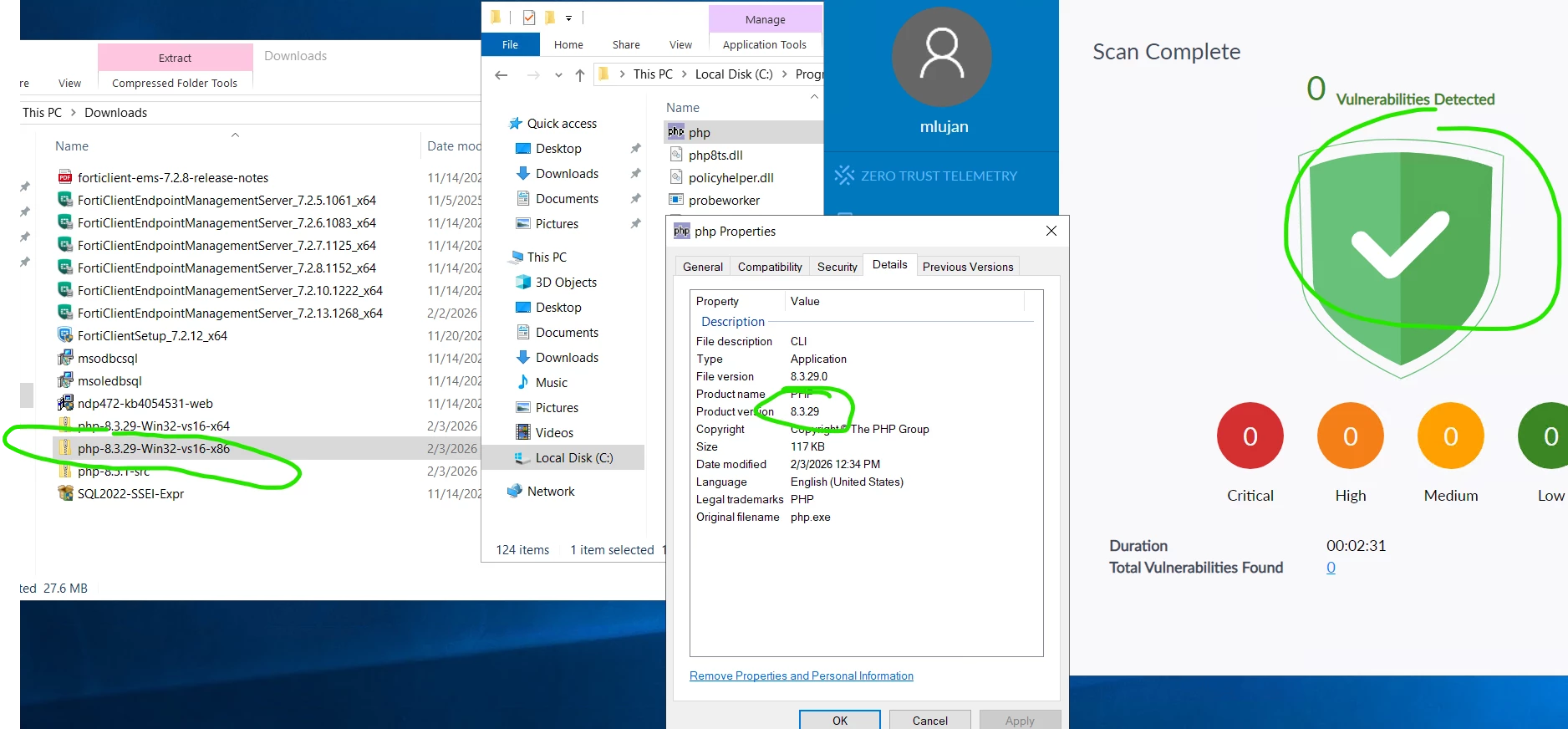
Task: Switch to the Previous Versions tab
Action: [x=968, y=267]
